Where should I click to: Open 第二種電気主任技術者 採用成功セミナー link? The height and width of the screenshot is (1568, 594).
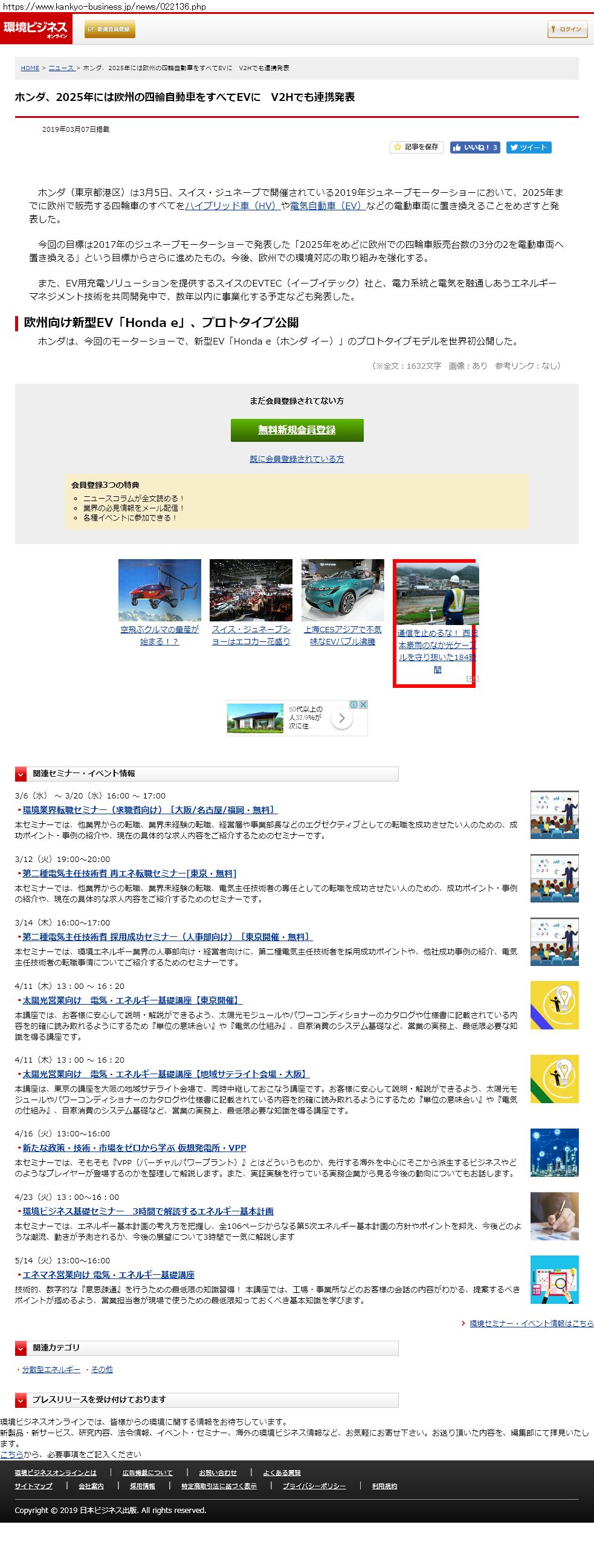[x=167, y=937]
